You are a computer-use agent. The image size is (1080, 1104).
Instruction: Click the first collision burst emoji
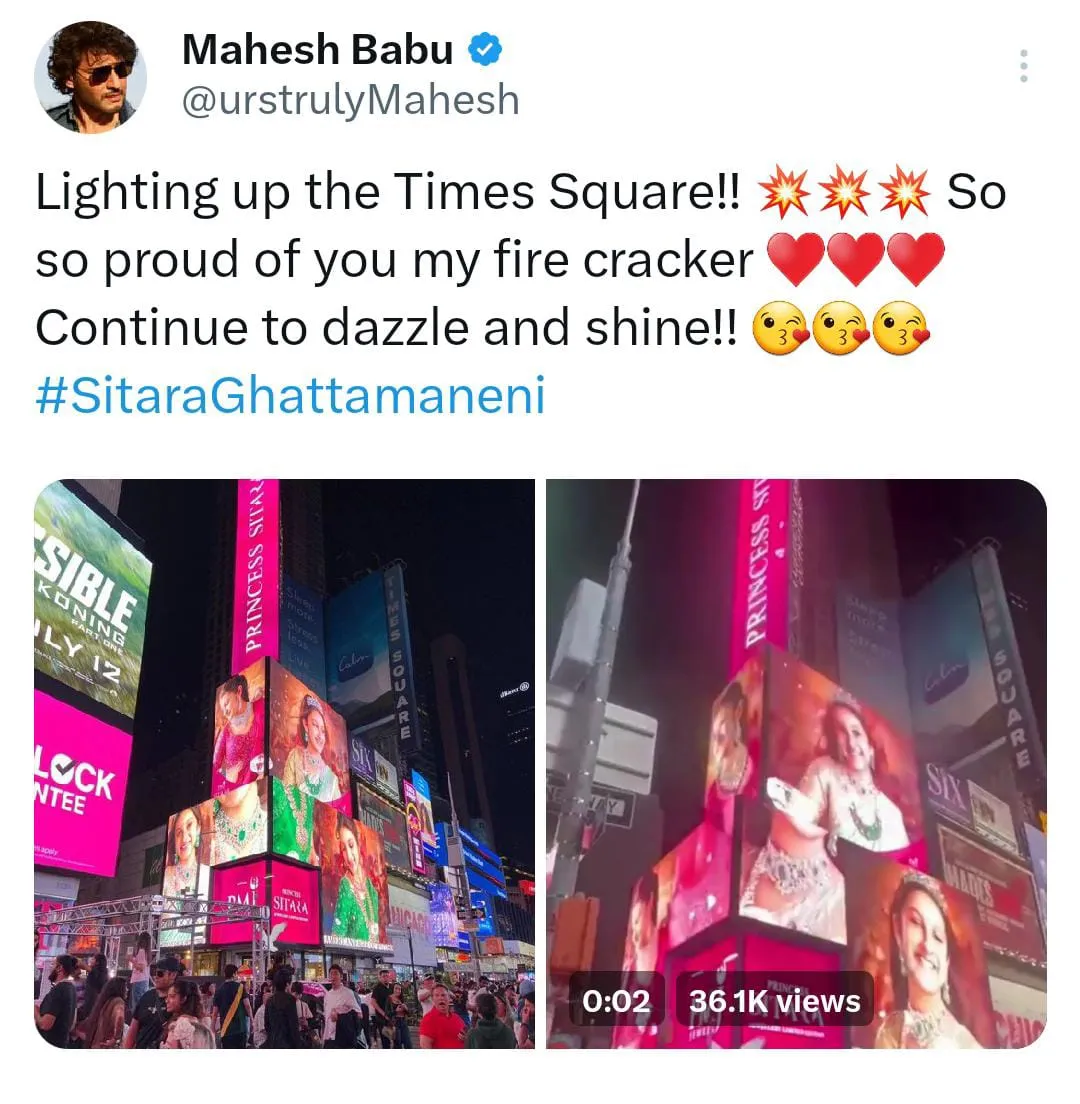785,192
